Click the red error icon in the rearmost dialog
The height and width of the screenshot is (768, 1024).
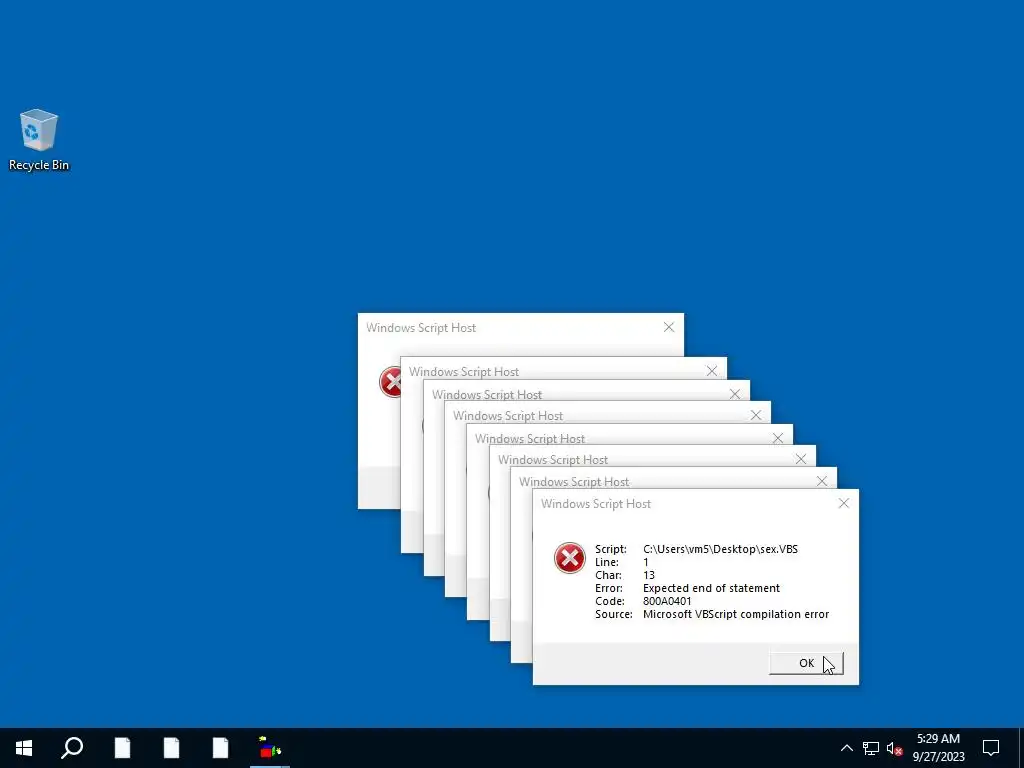[391, 383]
